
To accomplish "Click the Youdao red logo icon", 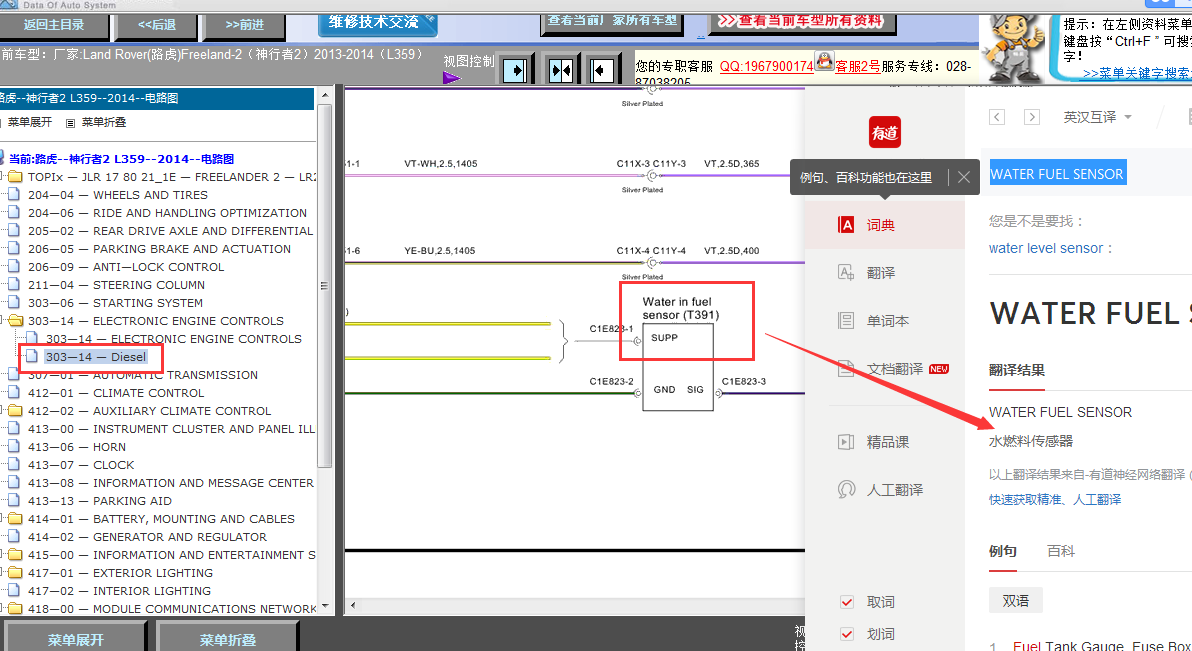I will (884, 132).
